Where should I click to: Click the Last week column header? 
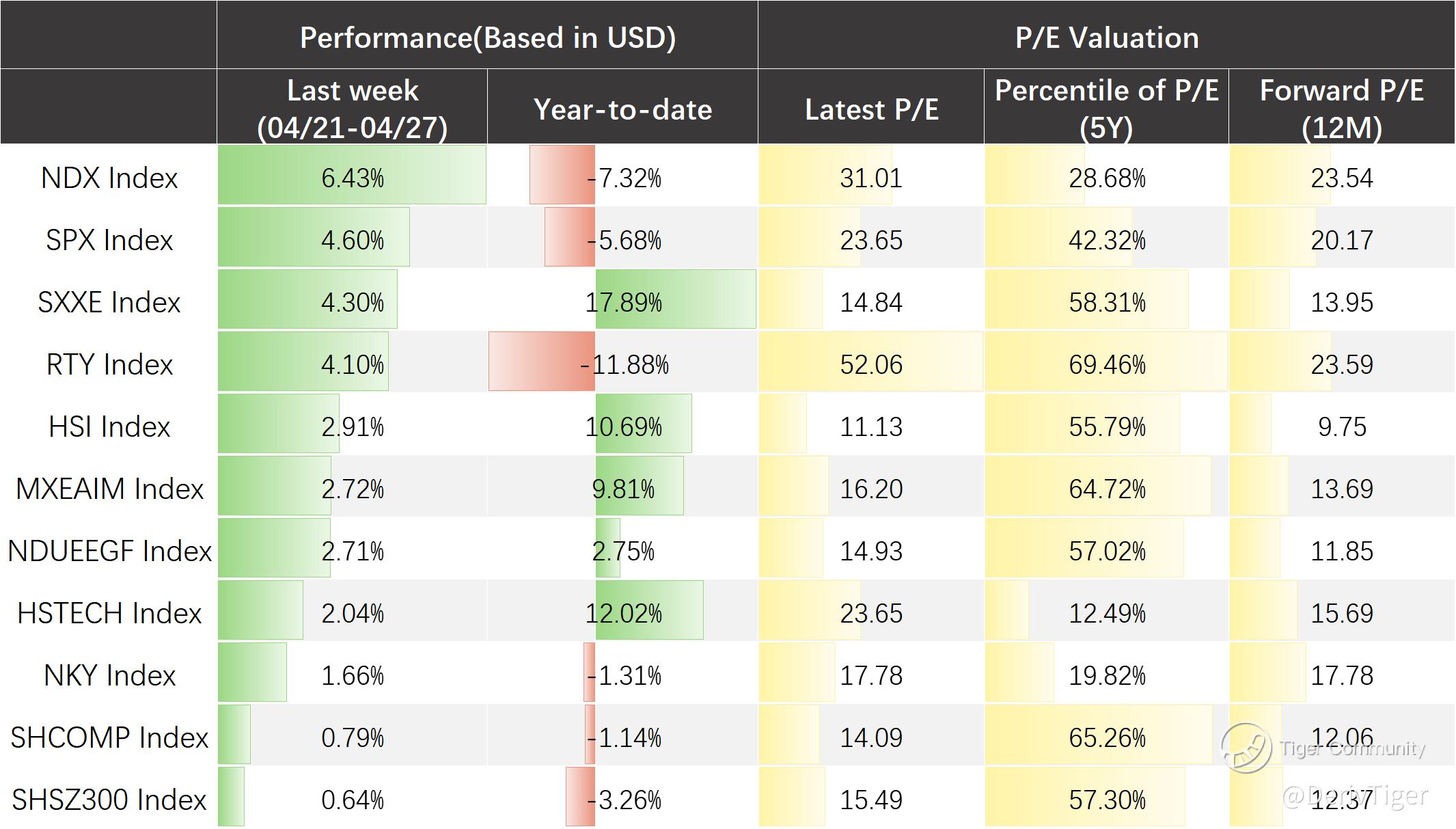click(x=352, y=109)
